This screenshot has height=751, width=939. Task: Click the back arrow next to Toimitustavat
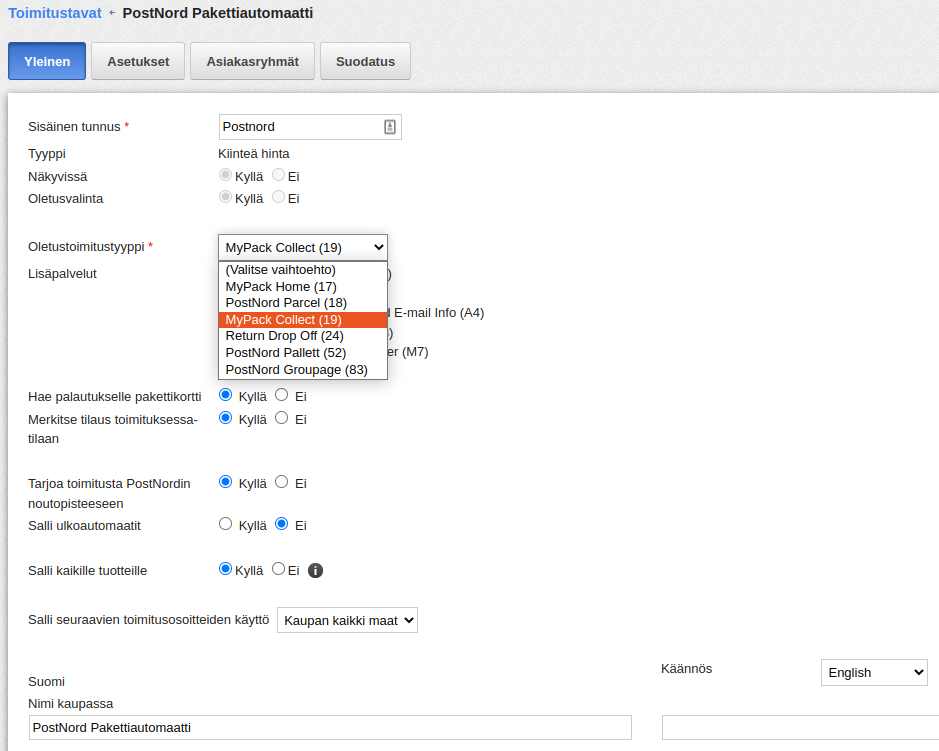coord(112,13)
